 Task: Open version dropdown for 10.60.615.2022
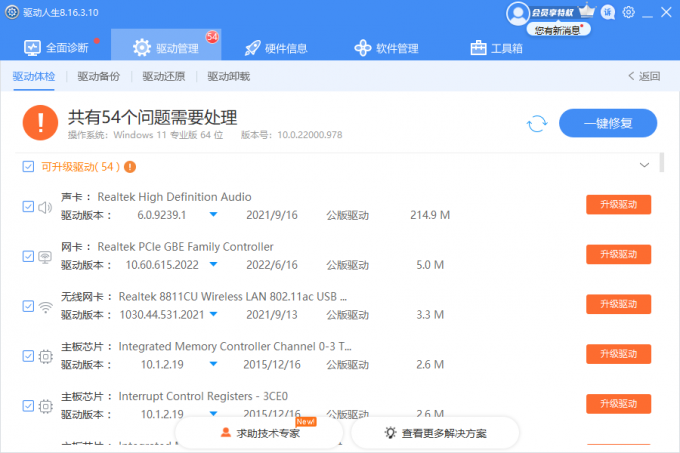tap(213, 264)
